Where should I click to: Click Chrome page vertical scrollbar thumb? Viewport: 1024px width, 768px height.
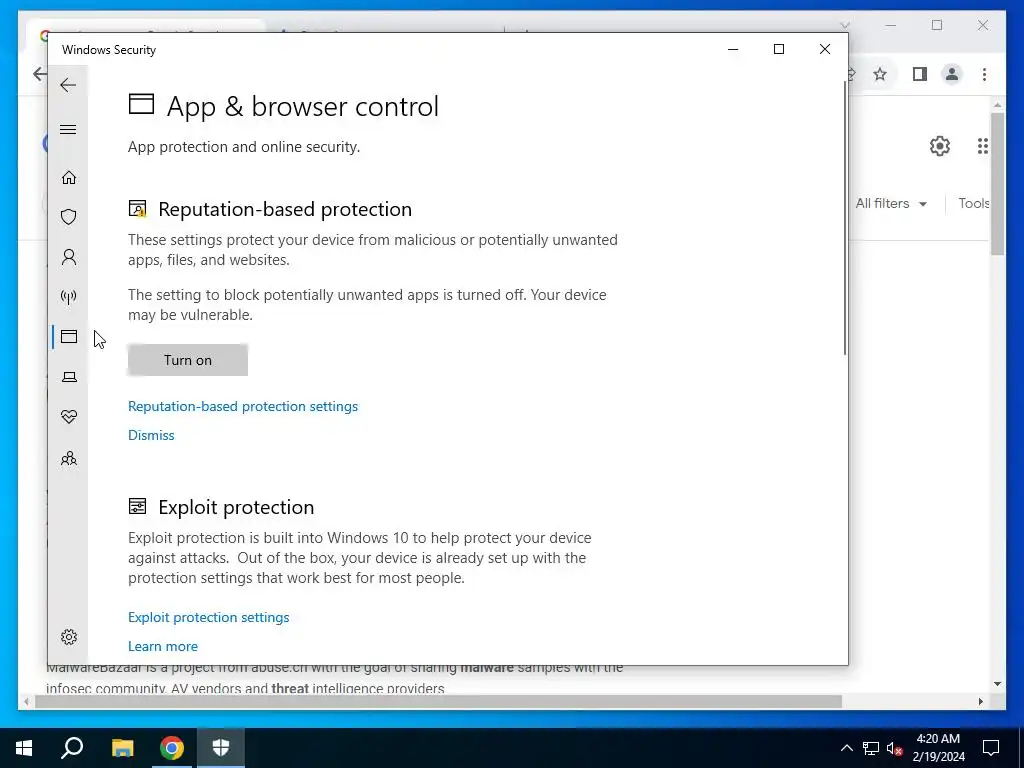(997, 183)
